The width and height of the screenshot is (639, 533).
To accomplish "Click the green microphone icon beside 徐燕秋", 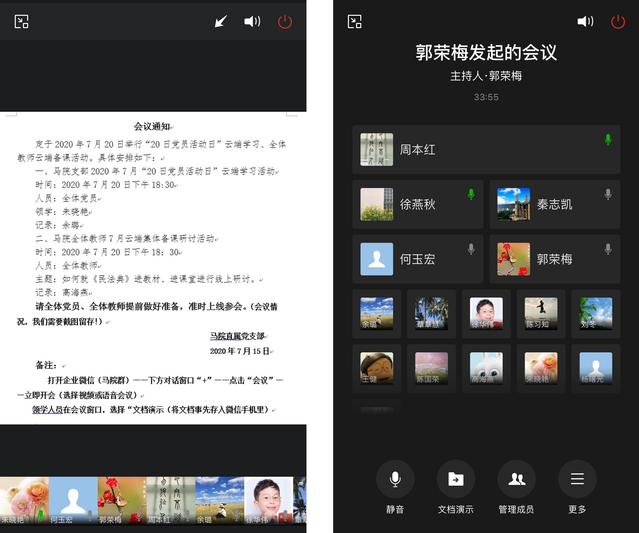I will click(471, 194).
